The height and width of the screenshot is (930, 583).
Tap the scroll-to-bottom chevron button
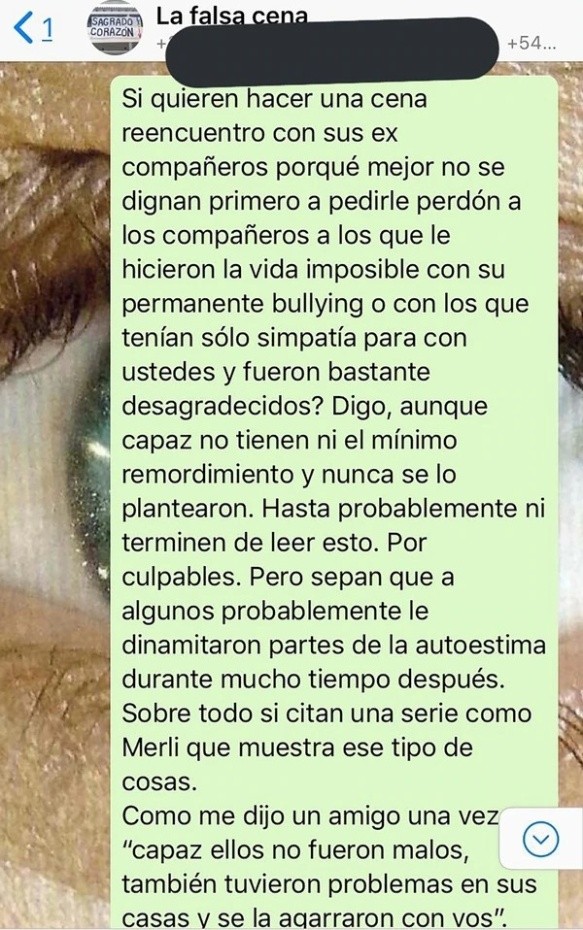(541, 839)
